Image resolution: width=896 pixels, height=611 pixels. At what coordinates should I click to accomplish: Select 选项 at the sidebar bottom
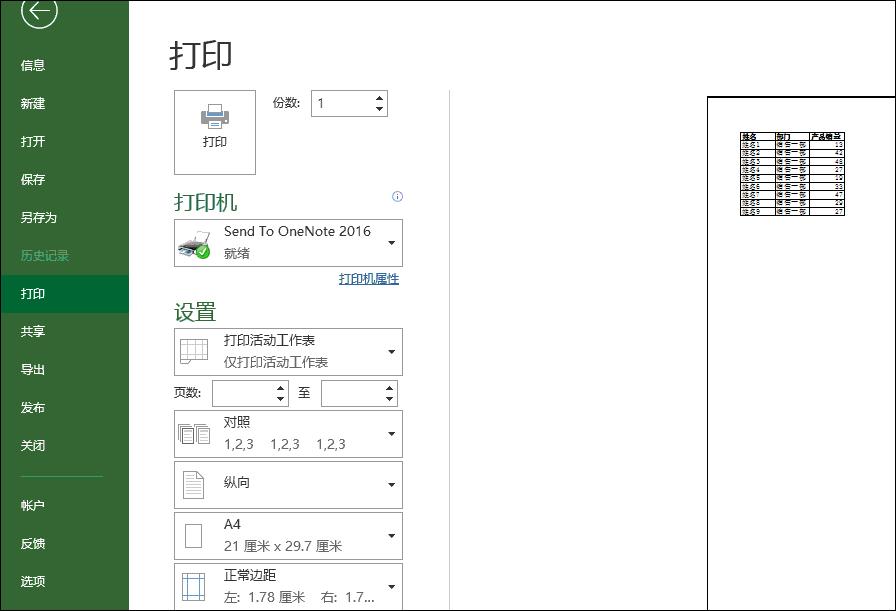pos(33,581)
